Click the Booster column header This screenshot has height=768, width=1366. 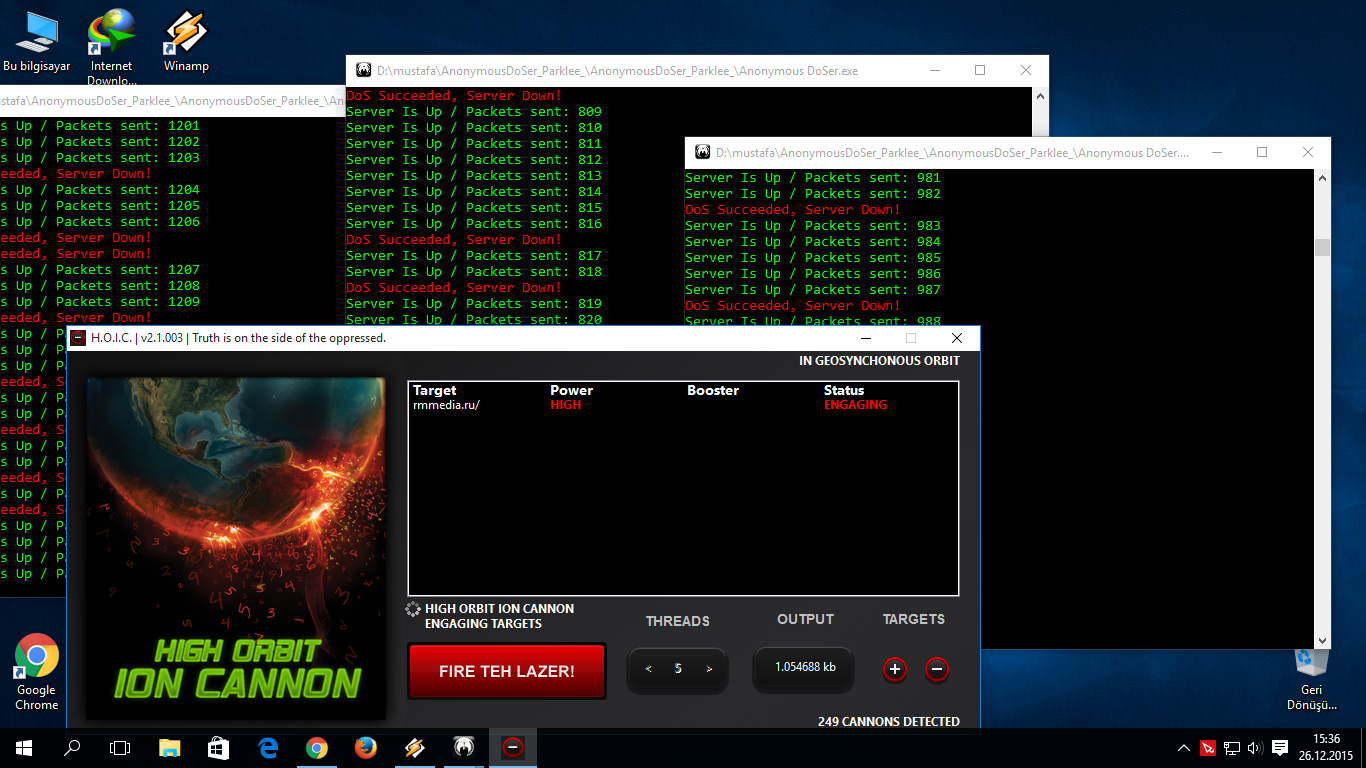(x=713, y=390)
